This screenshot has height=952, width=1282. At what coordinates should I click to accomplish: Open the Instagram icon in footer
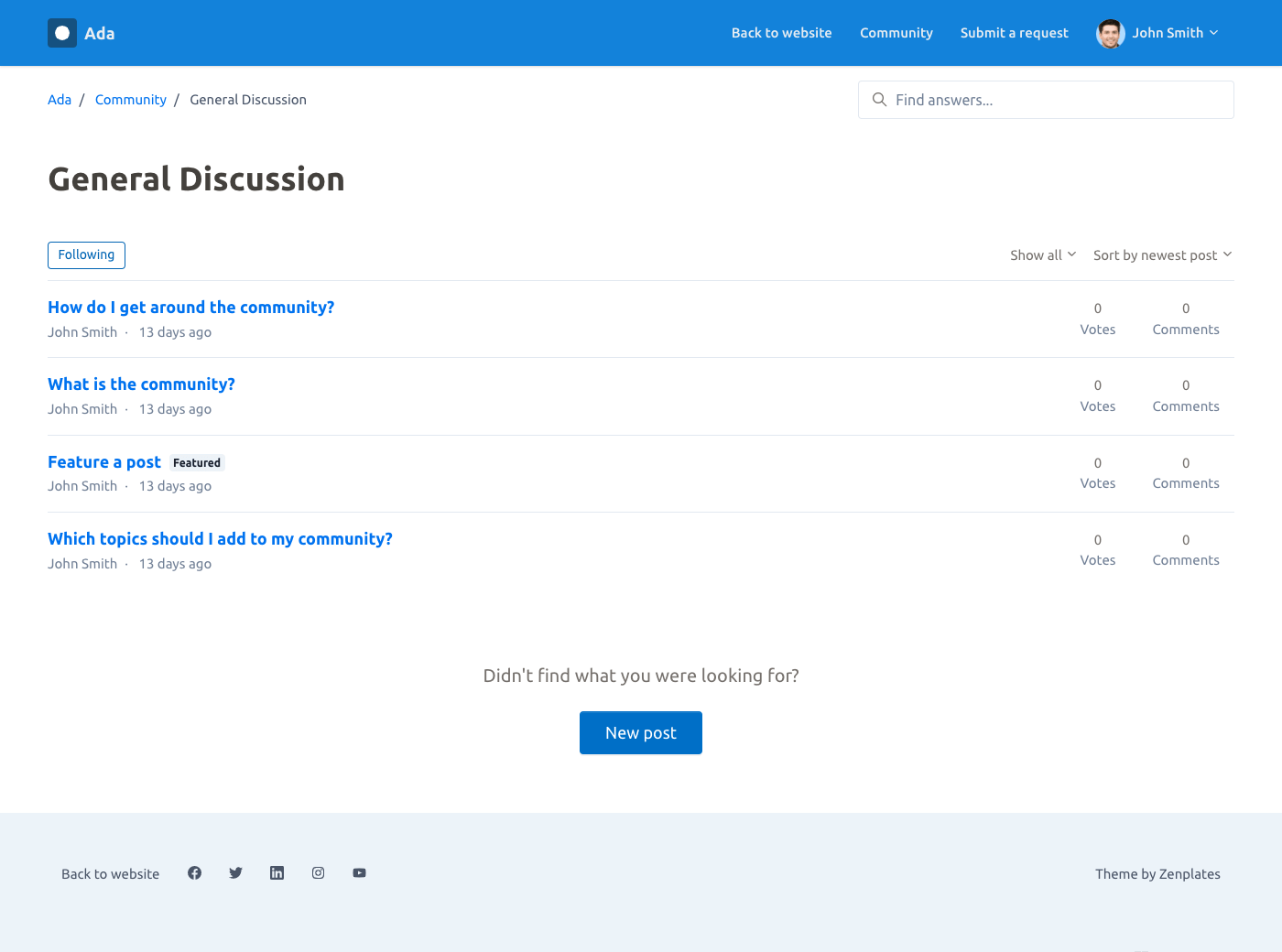pyautogui.click(x=318, y=873)
